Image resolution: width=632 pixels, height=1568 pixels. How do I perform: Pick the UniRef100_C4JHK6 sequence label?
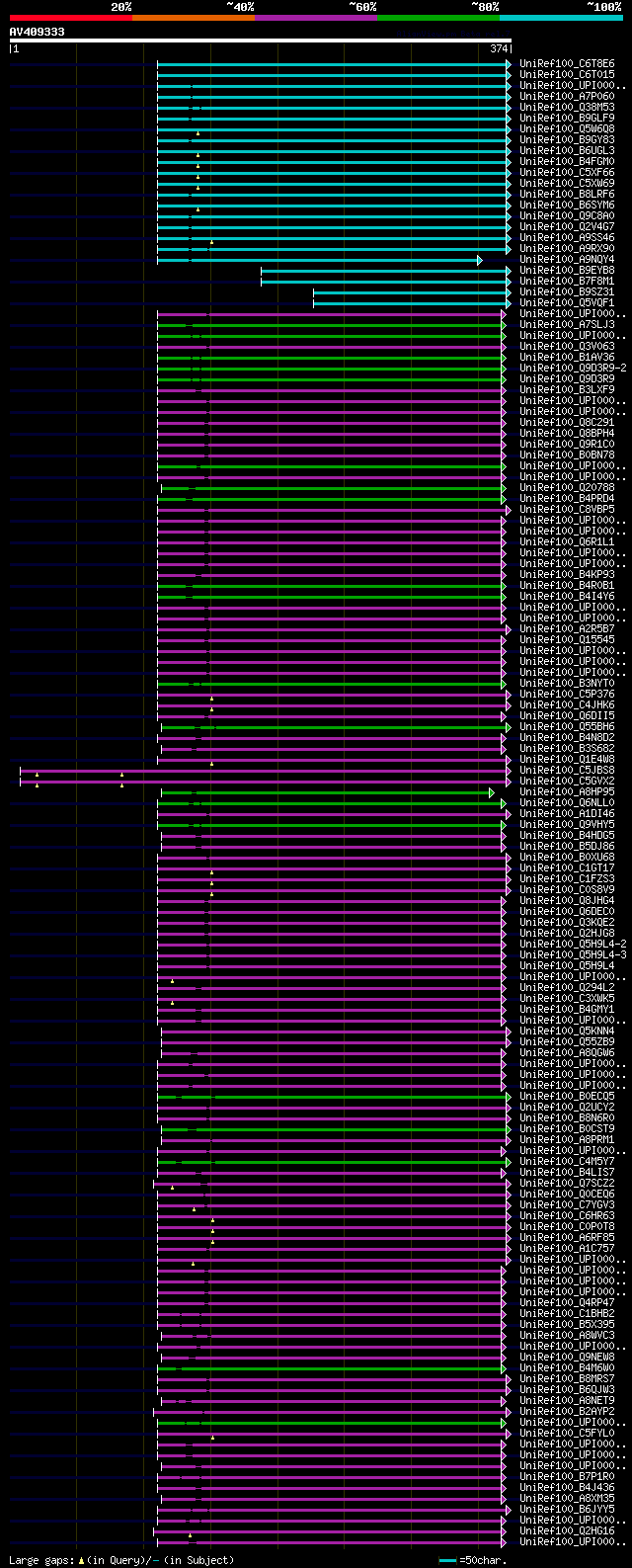pyautogui.click(x=567, y=705)
